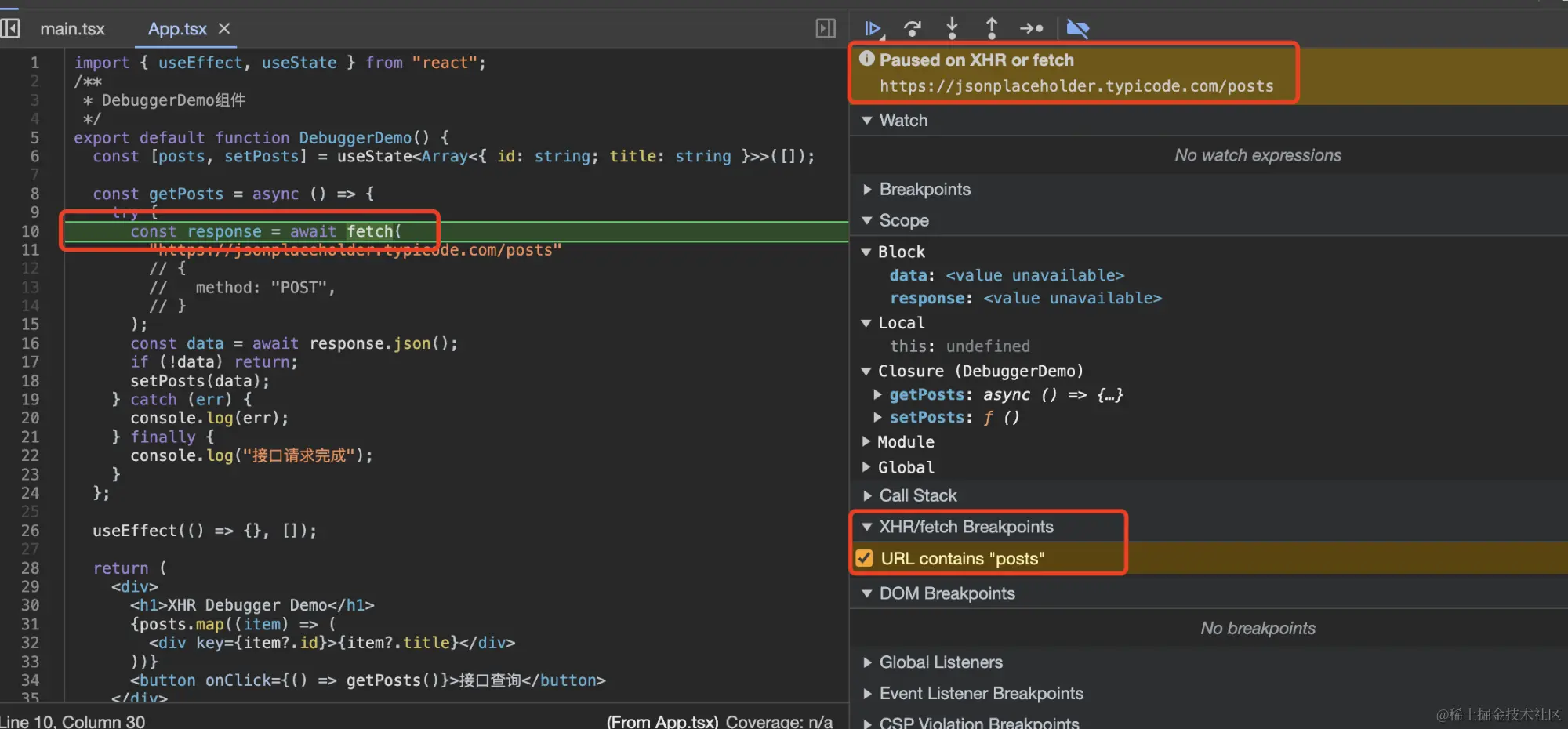The image size is (1568, 729).
Task: Expand the Module scope
Action: coord(866,441)
